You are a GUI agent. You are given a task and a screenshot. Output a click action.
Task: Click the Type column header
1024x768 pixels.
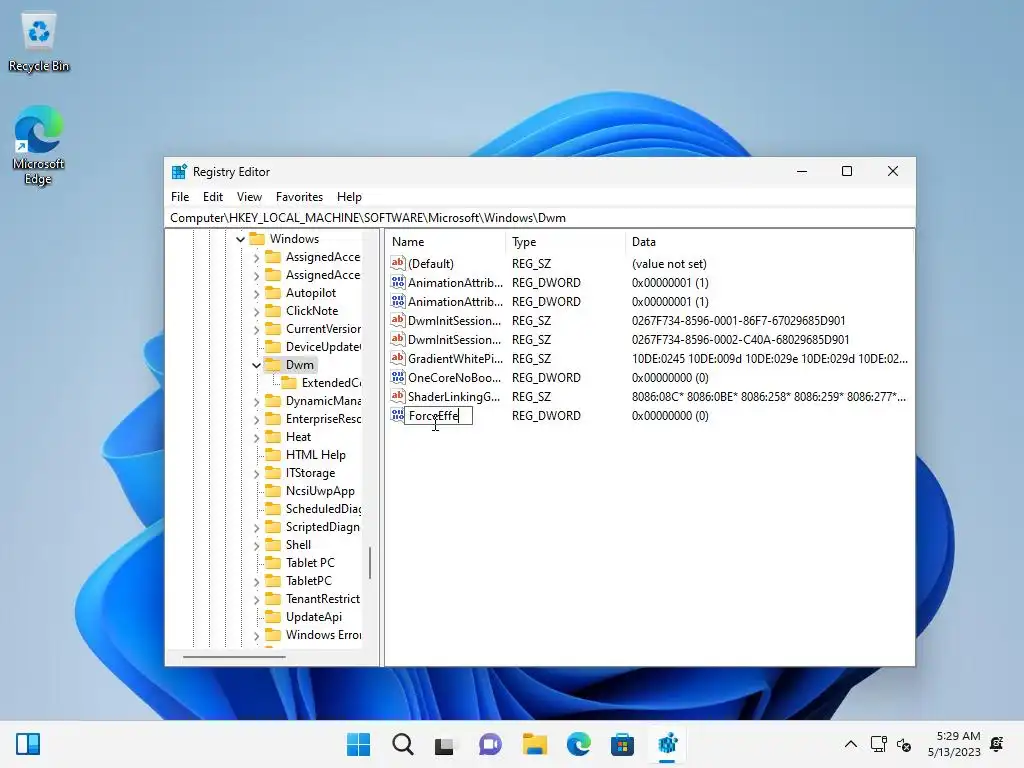click(x=565, y=242)
